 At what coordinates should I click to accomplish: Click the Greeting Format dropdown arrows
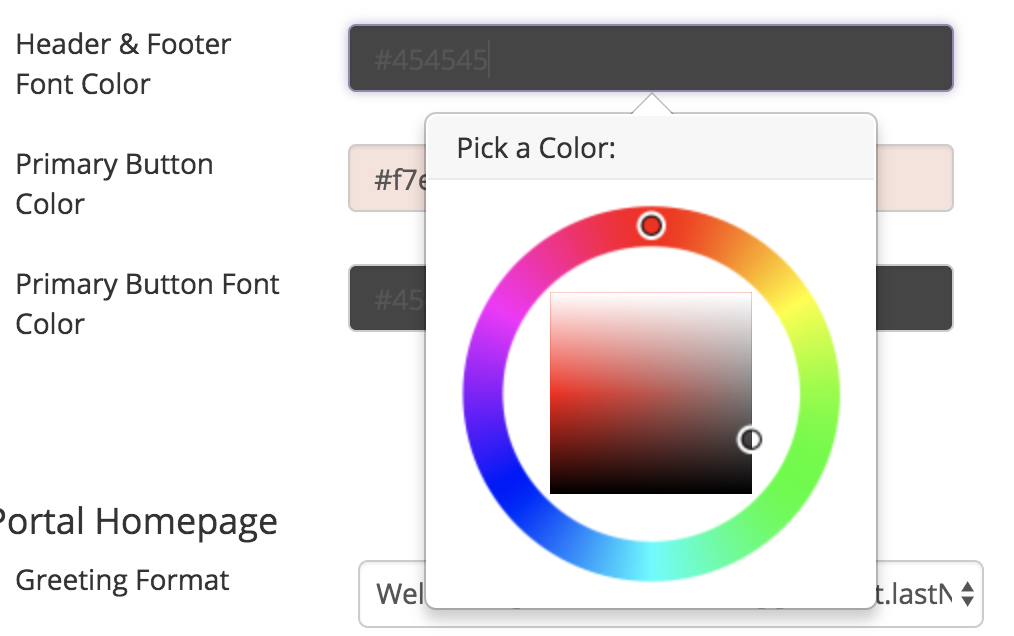[967, 594]
